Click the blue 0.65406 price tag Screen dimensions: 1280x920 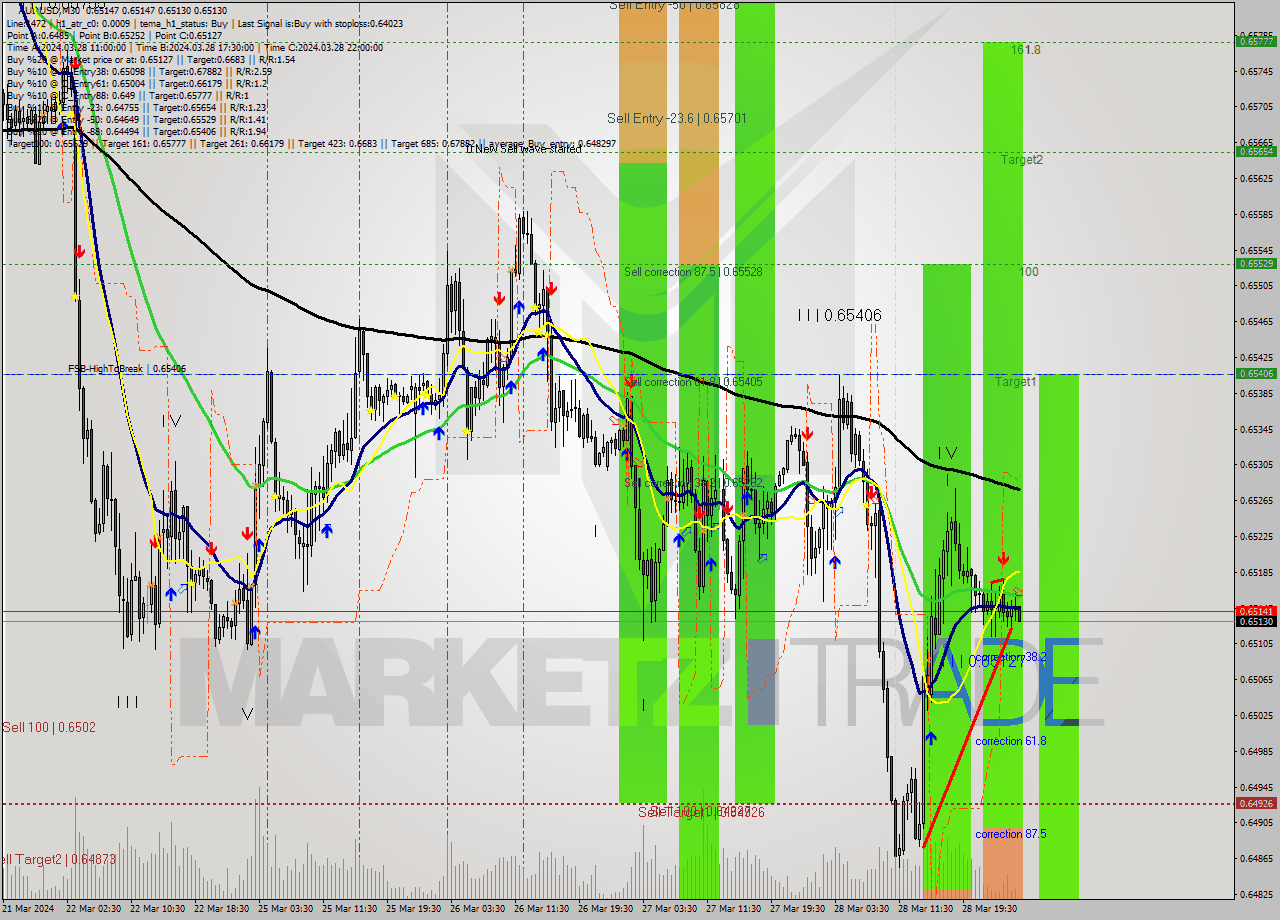pyautogui.click(x=1256, y=374)
